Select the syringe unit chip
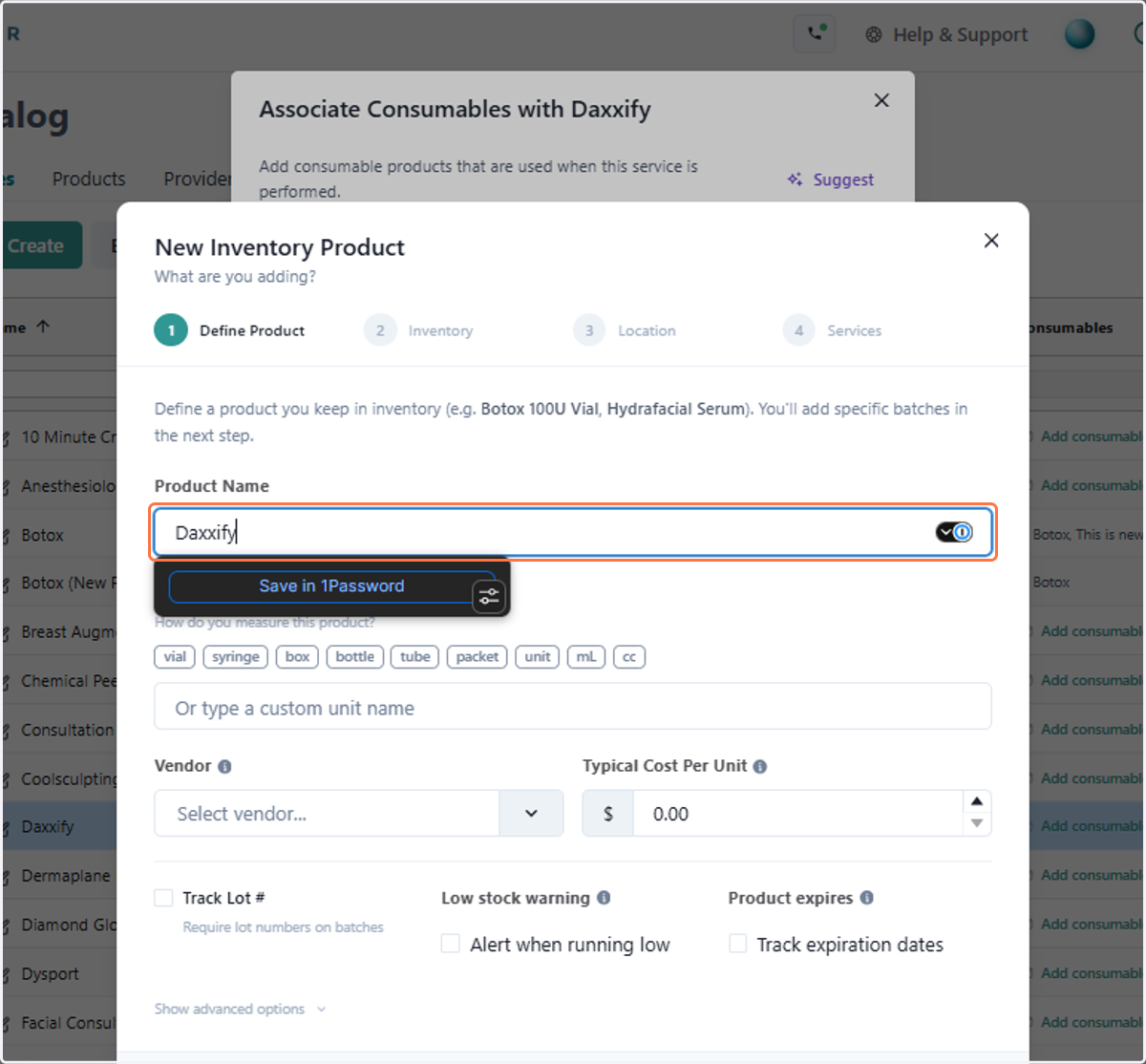The height and width of the screenshot is (1064, 1146). (236, 657)
